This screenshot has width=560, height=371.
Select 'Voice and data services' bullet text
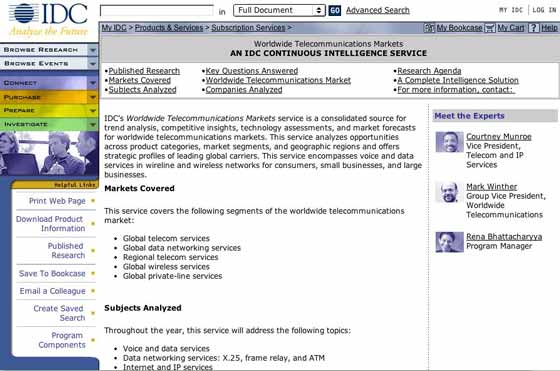click(166, 349)
